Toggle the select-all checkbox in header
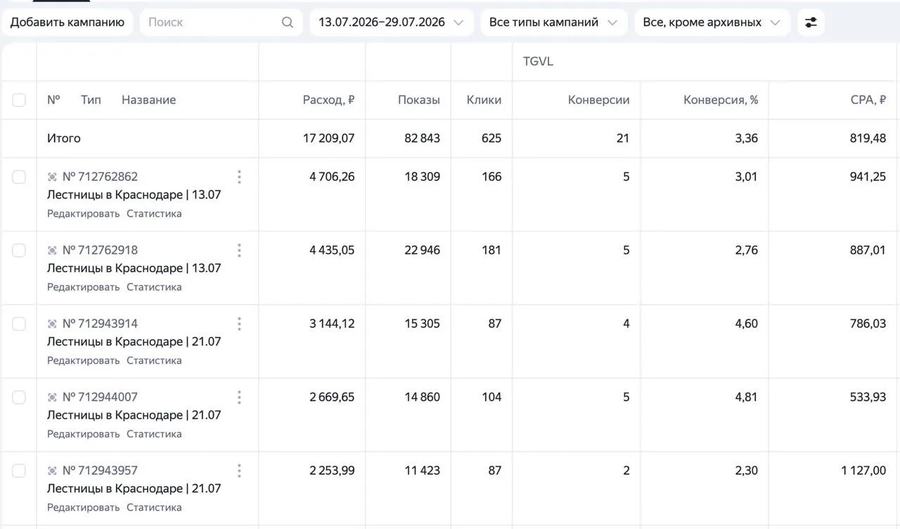The height and width of the screenshot is (529, 900). coord(19,100)
